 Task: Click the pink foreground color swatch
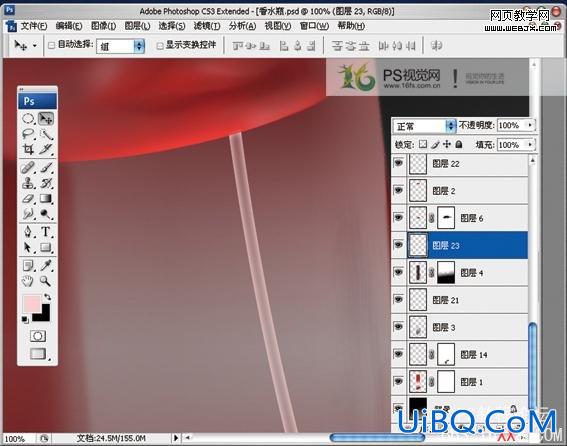[32, 303]
